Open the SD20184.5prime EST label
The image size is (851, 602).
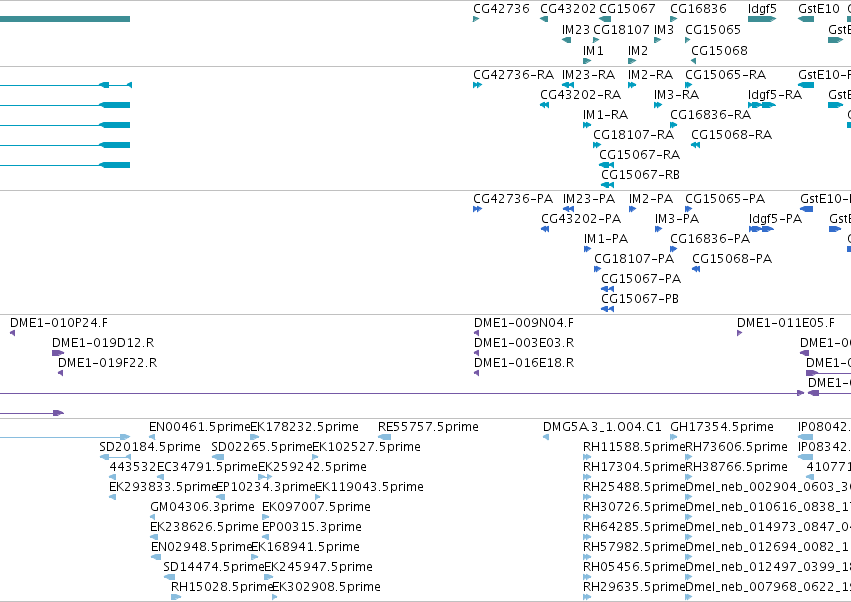click(150, 447)
